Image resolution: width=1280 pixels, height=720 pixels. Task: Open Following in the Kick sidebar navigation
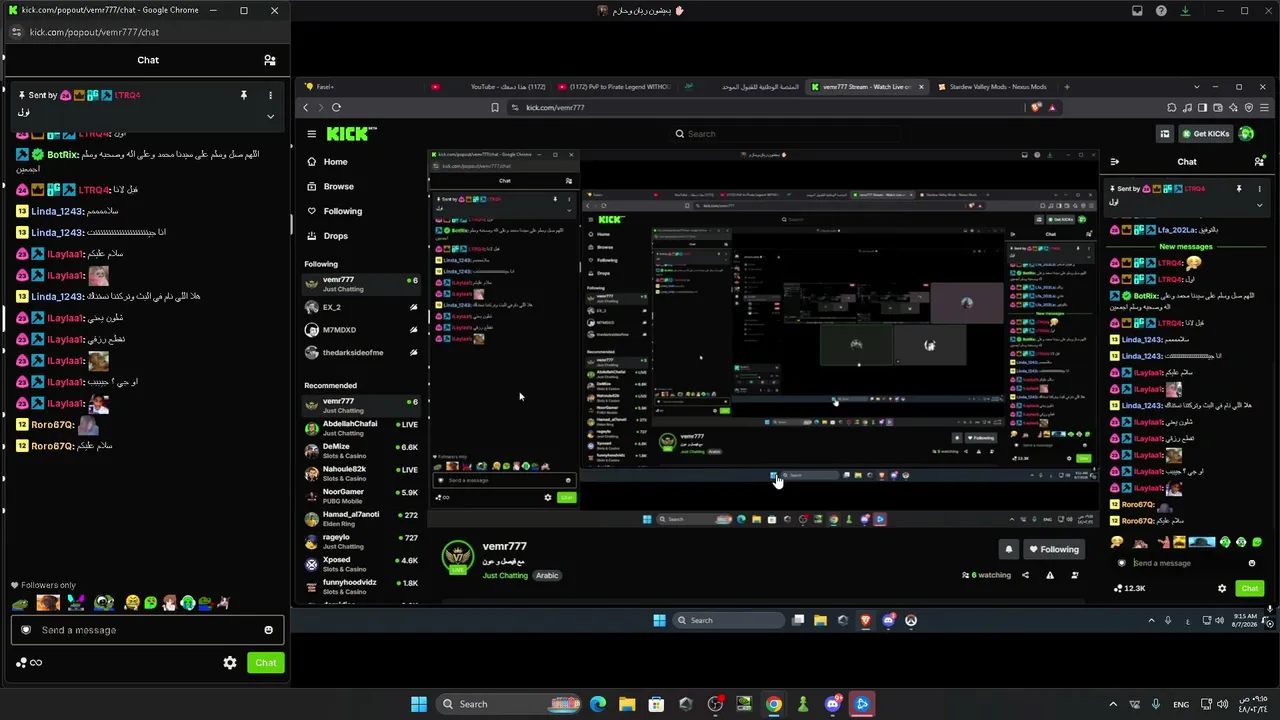[x=342, y=211]
